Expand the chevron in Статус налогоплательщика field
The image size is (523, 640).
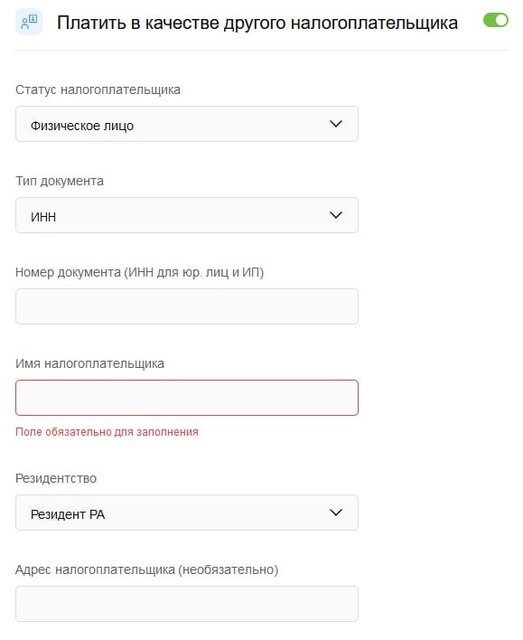(336, 124)
